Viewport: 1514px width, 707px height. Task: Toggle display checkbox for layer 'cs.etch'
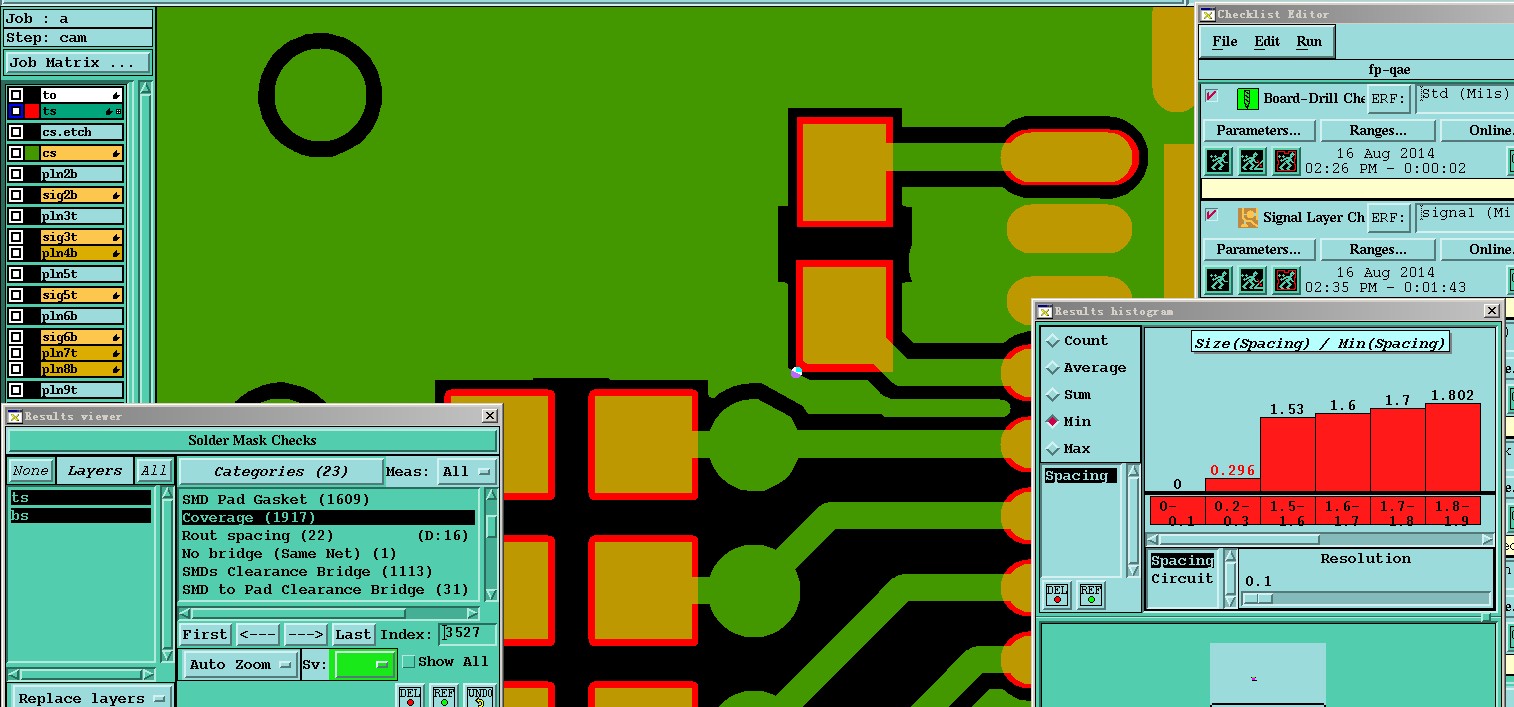(x=16, y=132)
